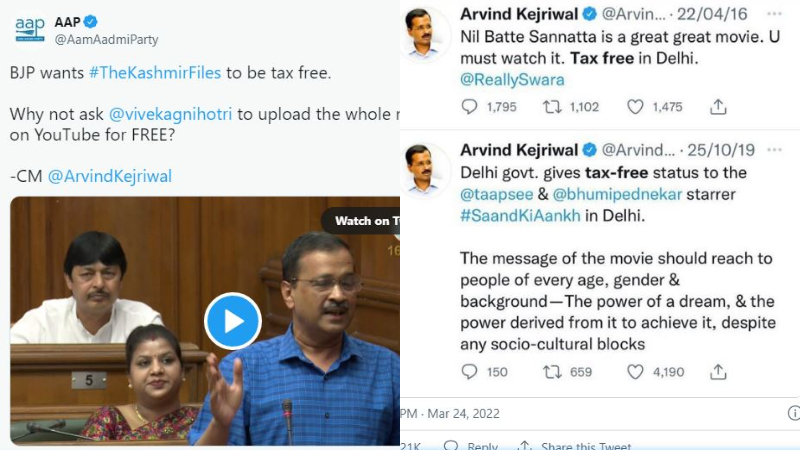
Task: Like the Nil Batte Sannatta tweet
Action: (635, 107)
